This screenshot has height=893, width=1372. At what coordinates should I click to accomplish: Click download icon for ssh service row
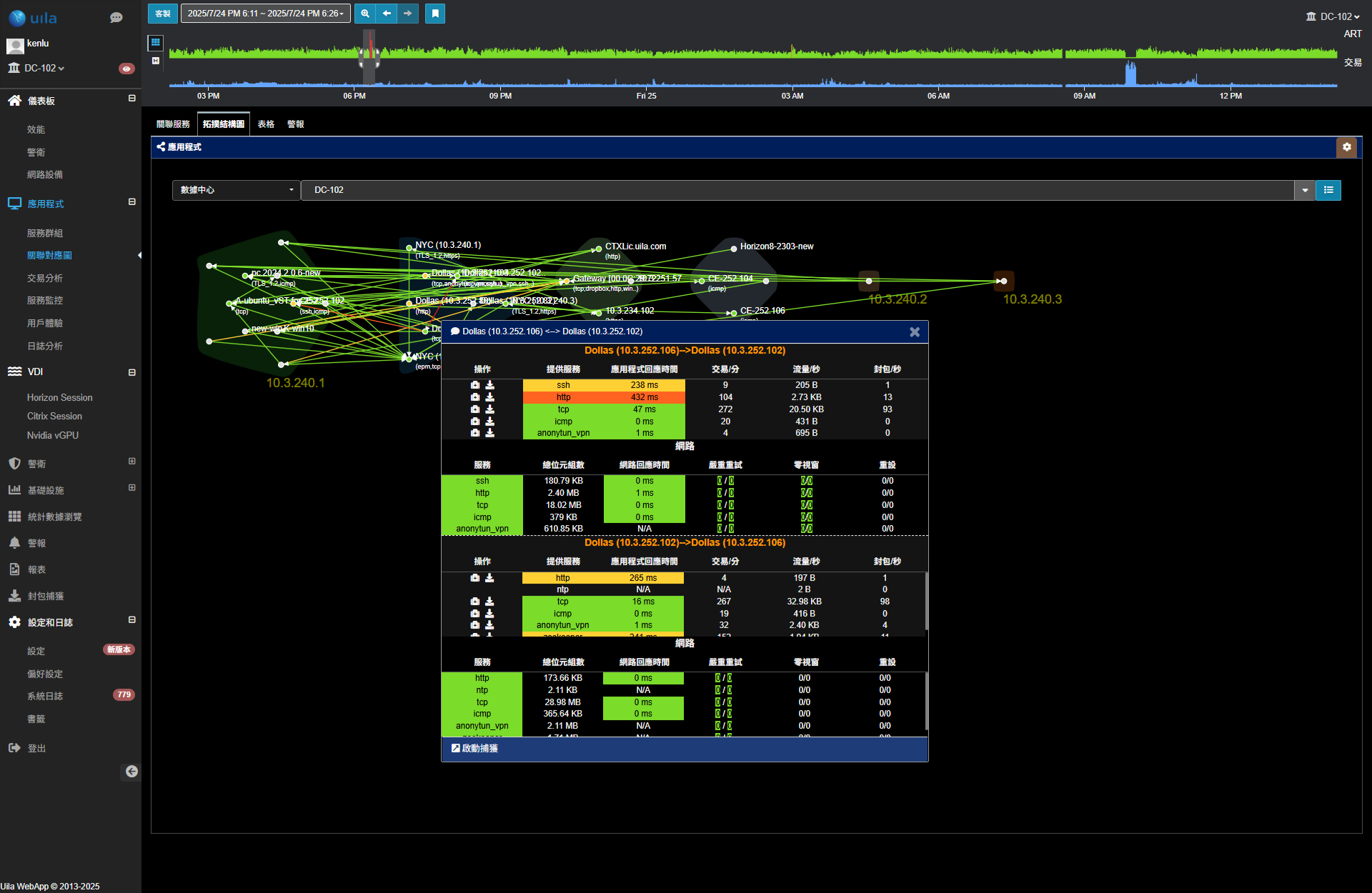coord(489,385)
